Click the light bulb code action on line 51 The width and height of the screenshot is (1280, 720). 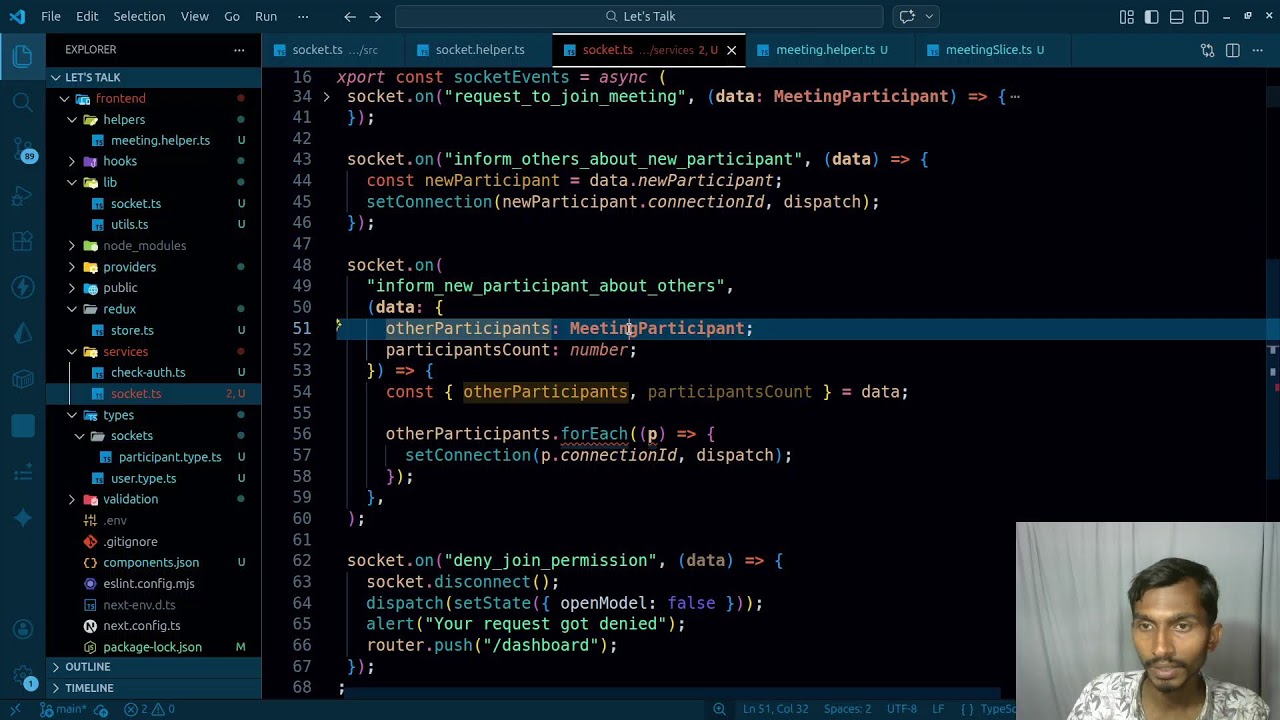tap(339, 325)
